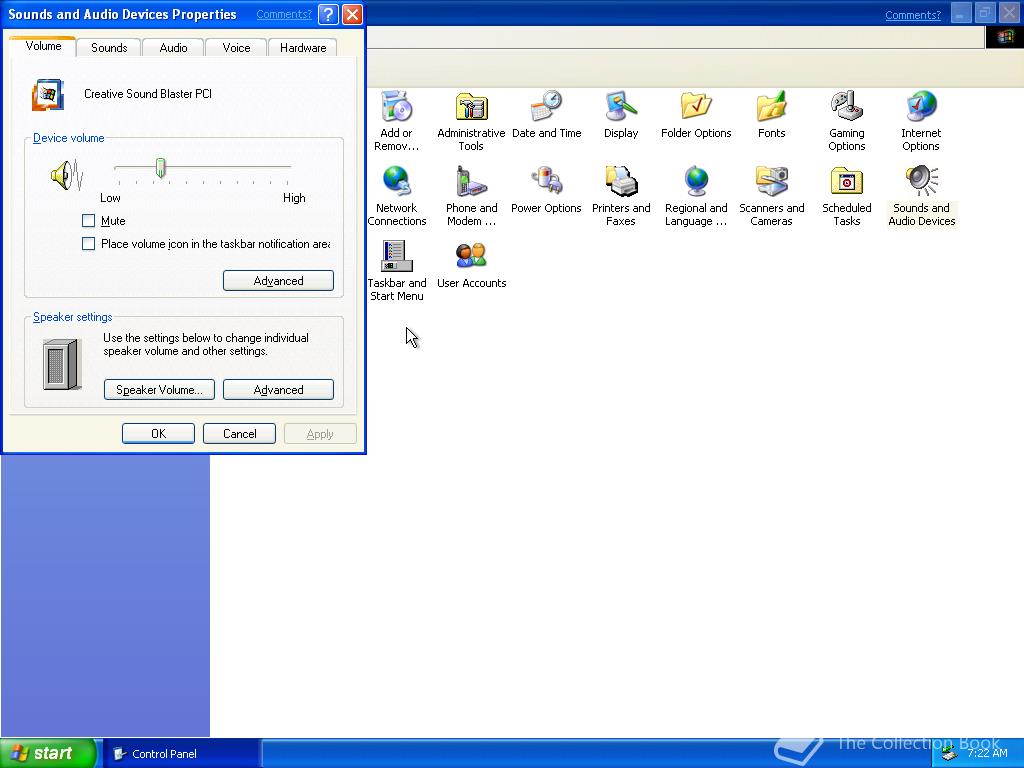Click the Comments? link in dialog title
1024x768 pixels.
(x=284, y=14)
